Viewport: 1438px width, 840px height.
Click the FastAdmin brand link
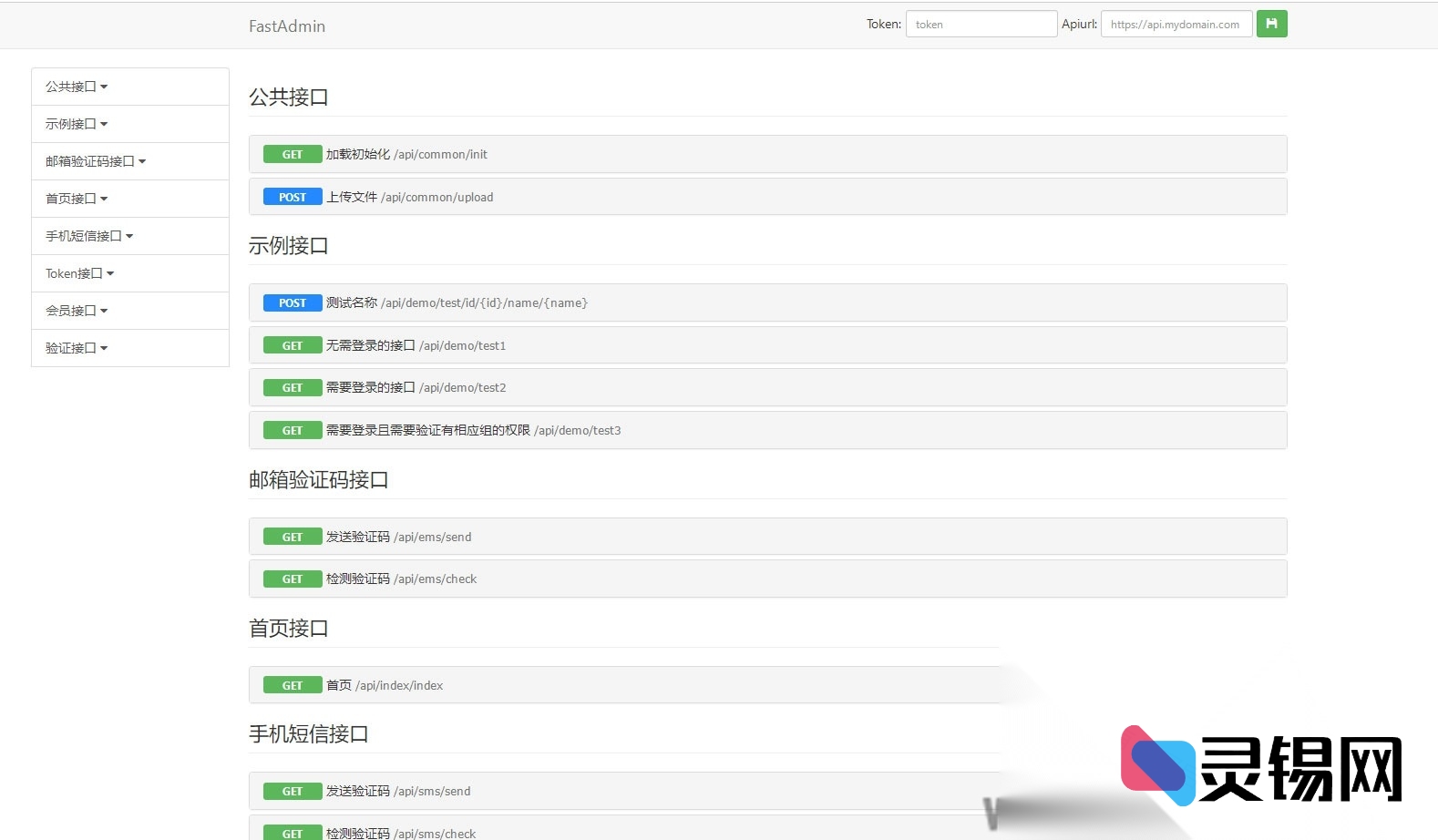287,26
